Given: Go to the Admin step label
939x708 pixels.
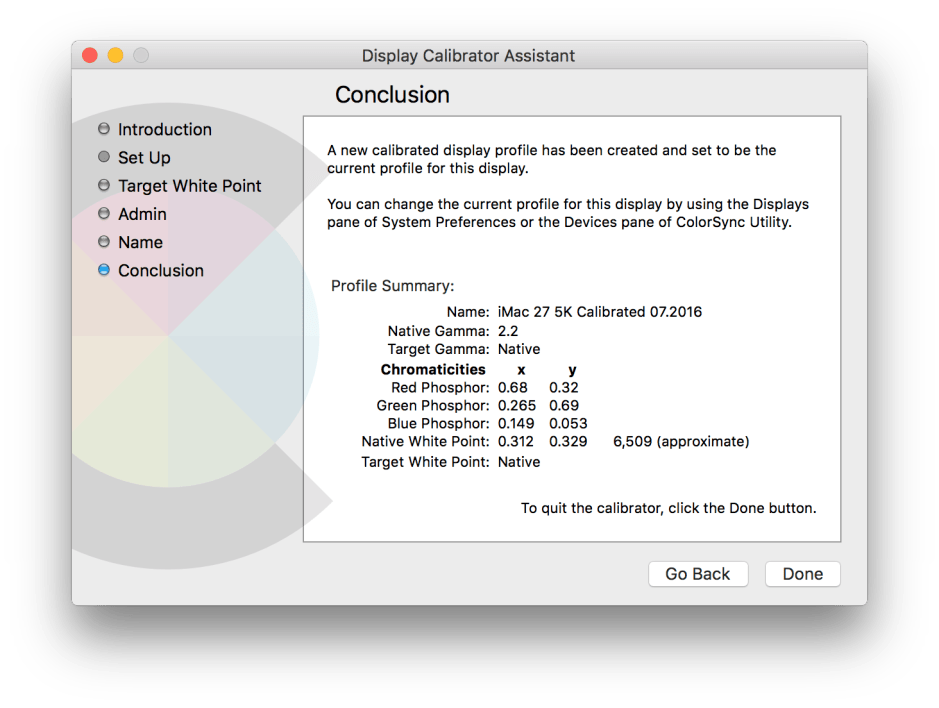Looking at the screenshot, I should [x=142, y=214].
